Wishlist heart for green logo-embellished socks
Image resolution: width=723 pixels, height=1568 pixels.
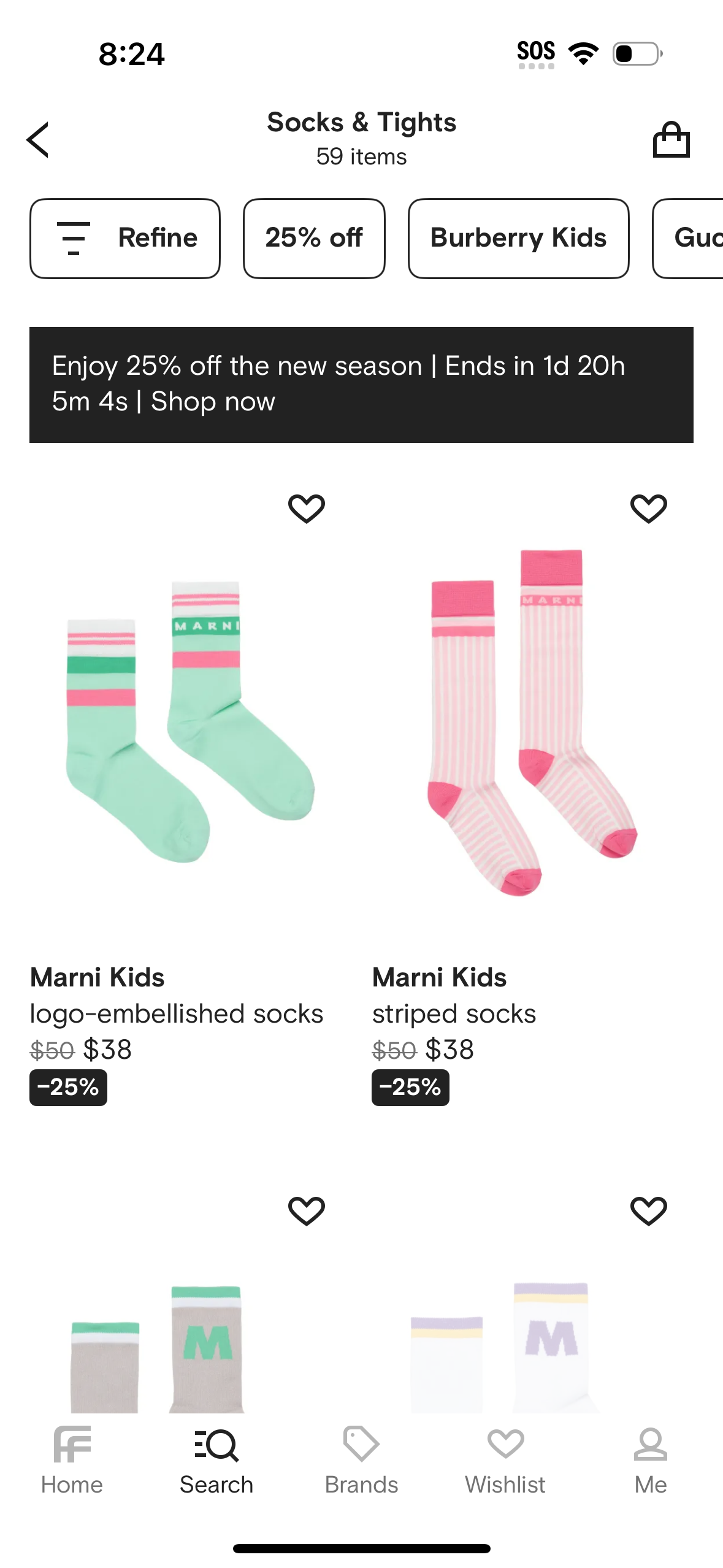pyautogui.click(x=307, y=509)
